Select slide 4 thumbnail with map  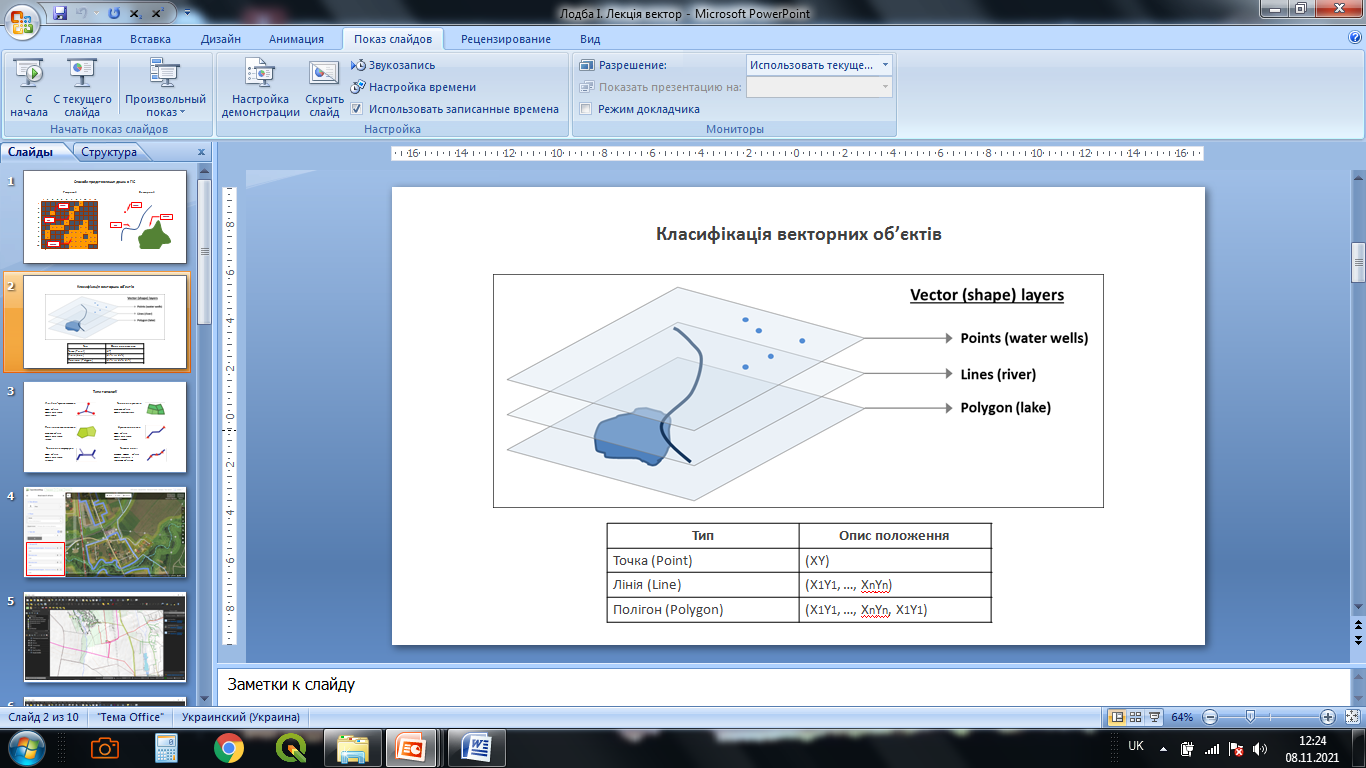[x=105, y=532]
